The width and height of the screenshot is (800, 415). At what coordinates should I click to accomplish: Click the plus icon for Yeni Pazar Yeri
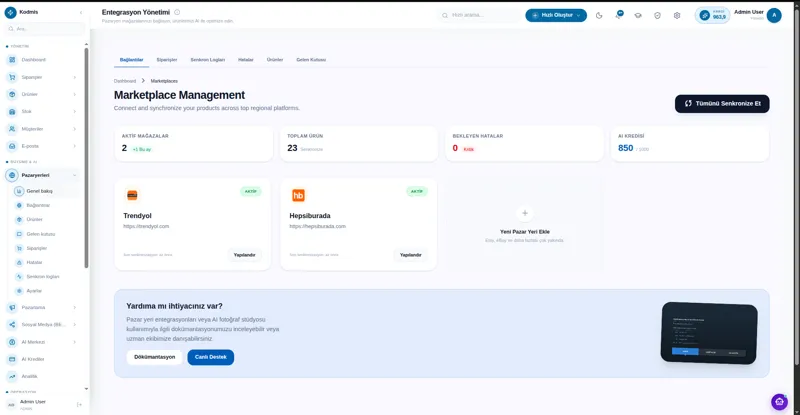[524, 213]
